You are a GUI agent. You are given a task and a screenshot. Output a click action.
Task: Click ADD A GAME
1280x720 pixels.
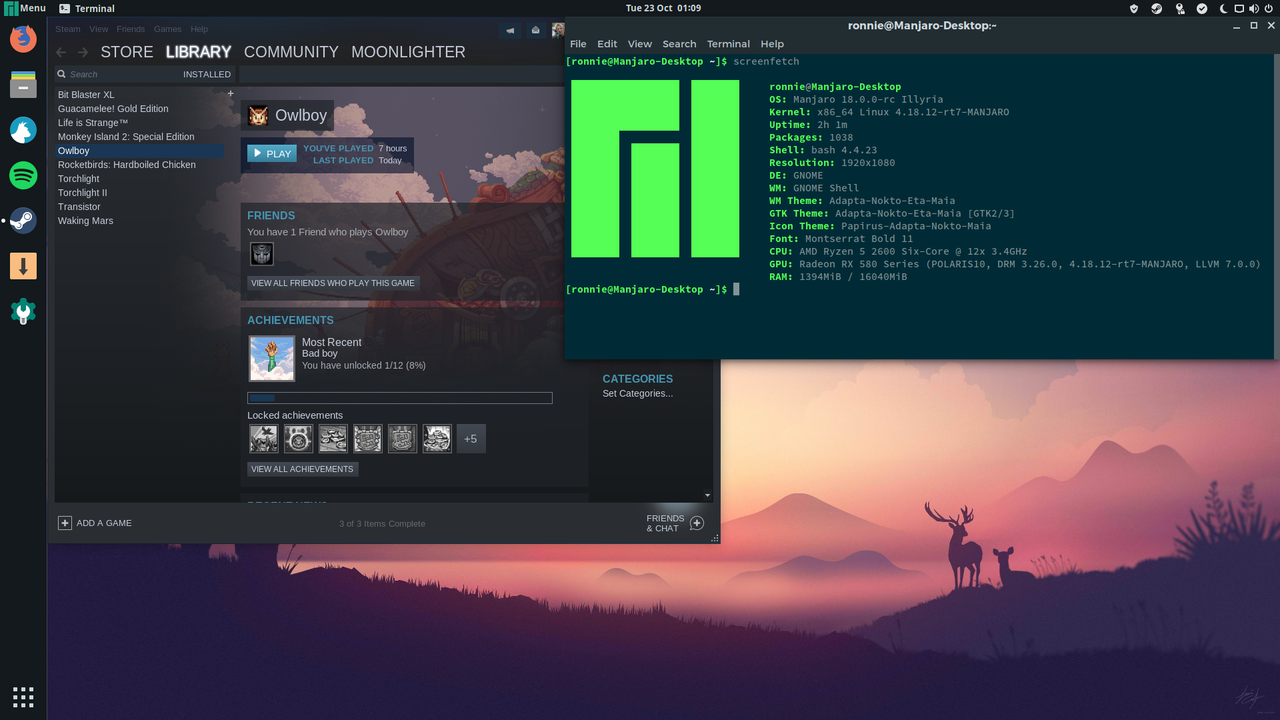click(95, 523)
